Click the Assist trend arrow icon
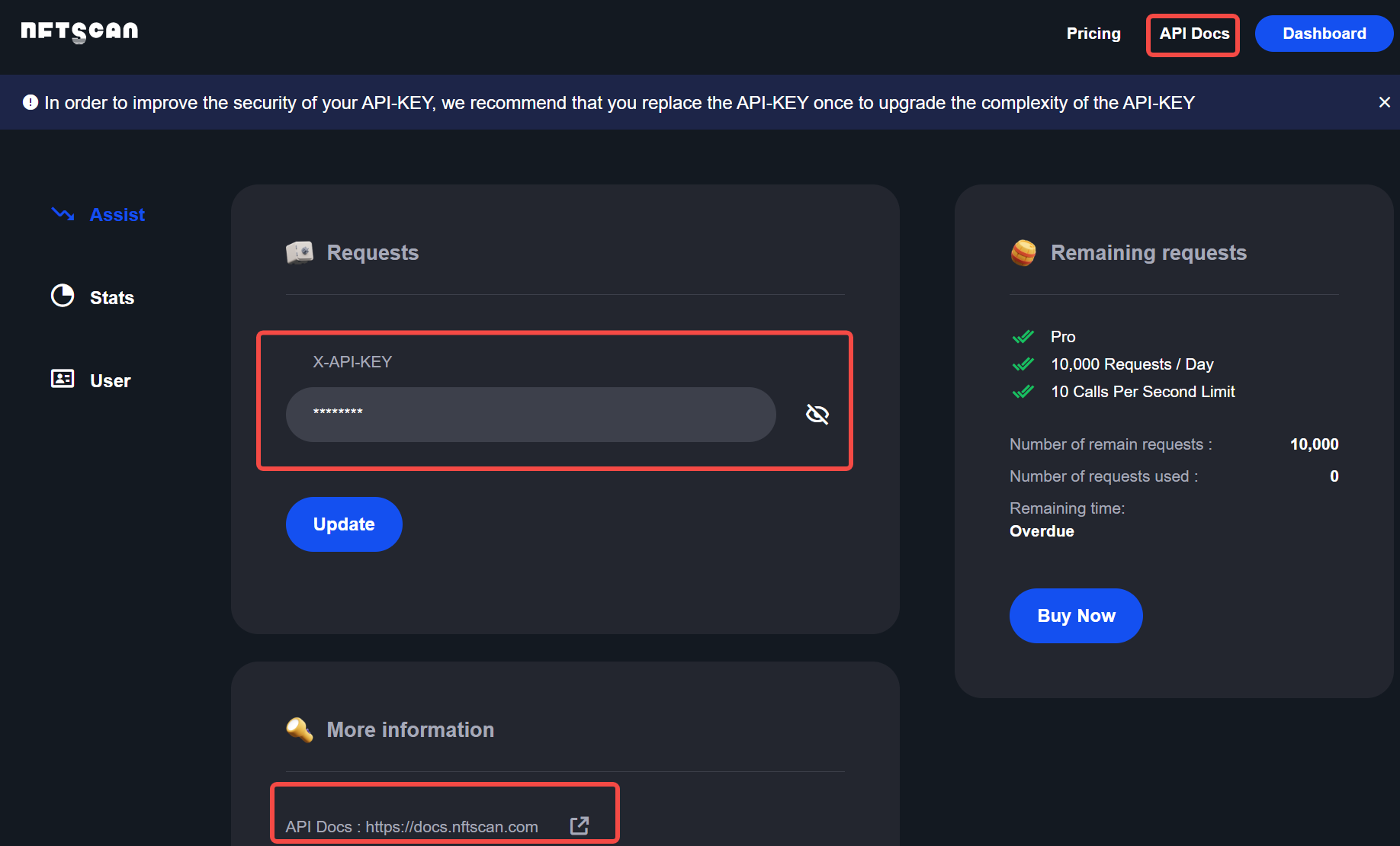This screenshot has width=1400, height=846. [63, 214]
